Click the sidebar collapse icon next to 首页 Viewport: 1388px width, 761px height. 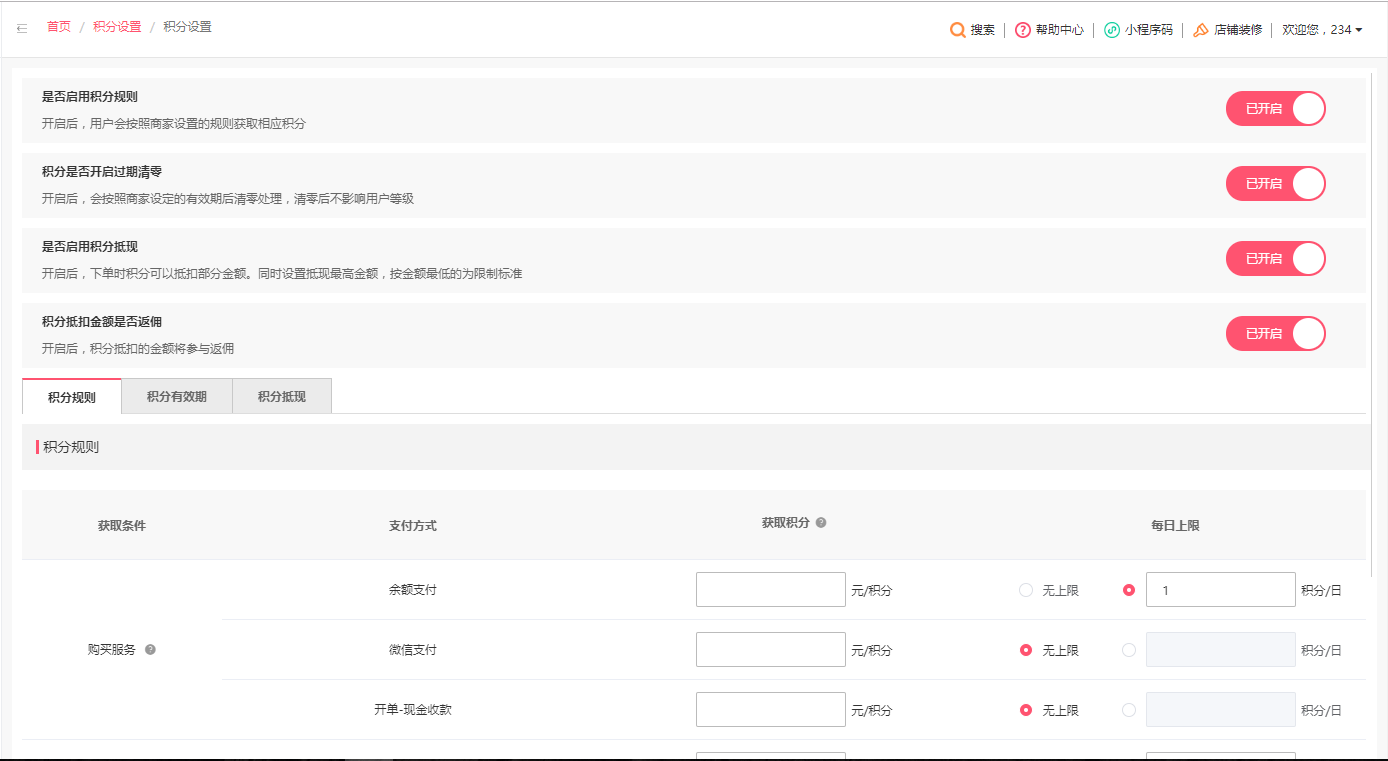22,28
